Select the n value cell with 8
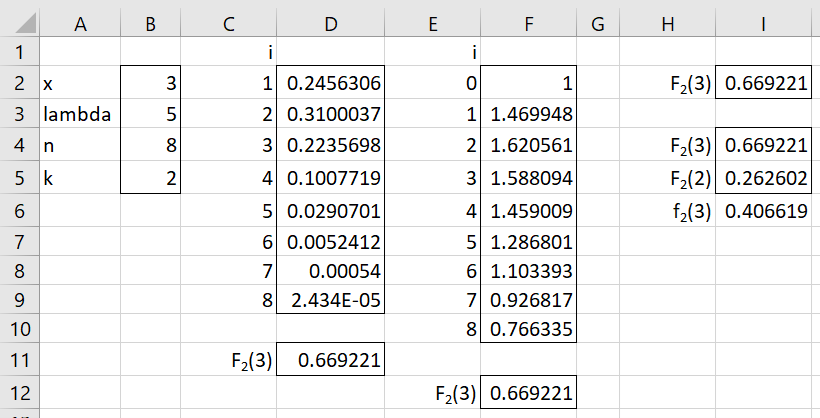The image size is (820, 418). [151, 144]
